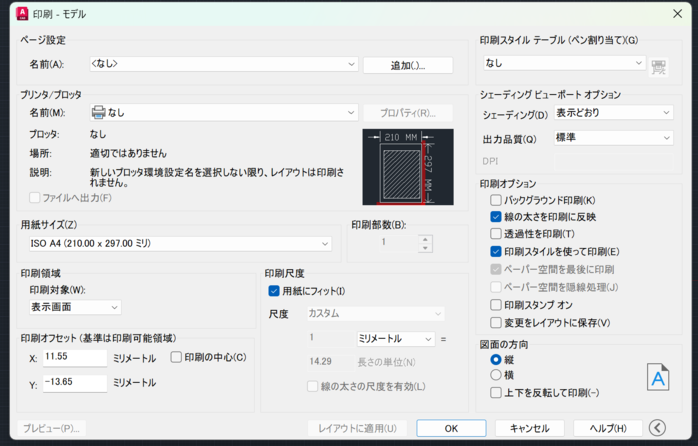The height and width of the screenshot is (446, 698).
Task: Click ペーパー空間を隠線処理(J) checkbox
Action: point(495,287)
